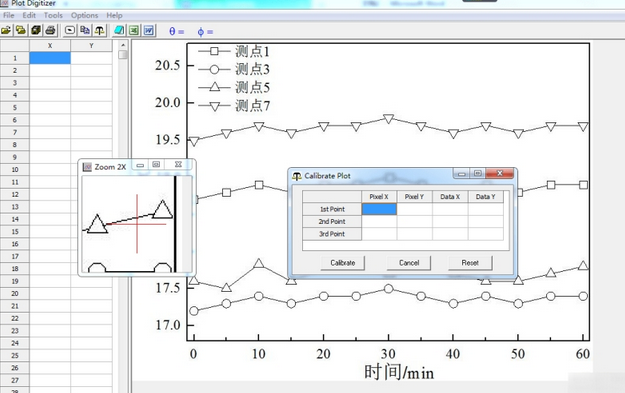Click the '0' x-axis label
625x393 pixels.
193,354
